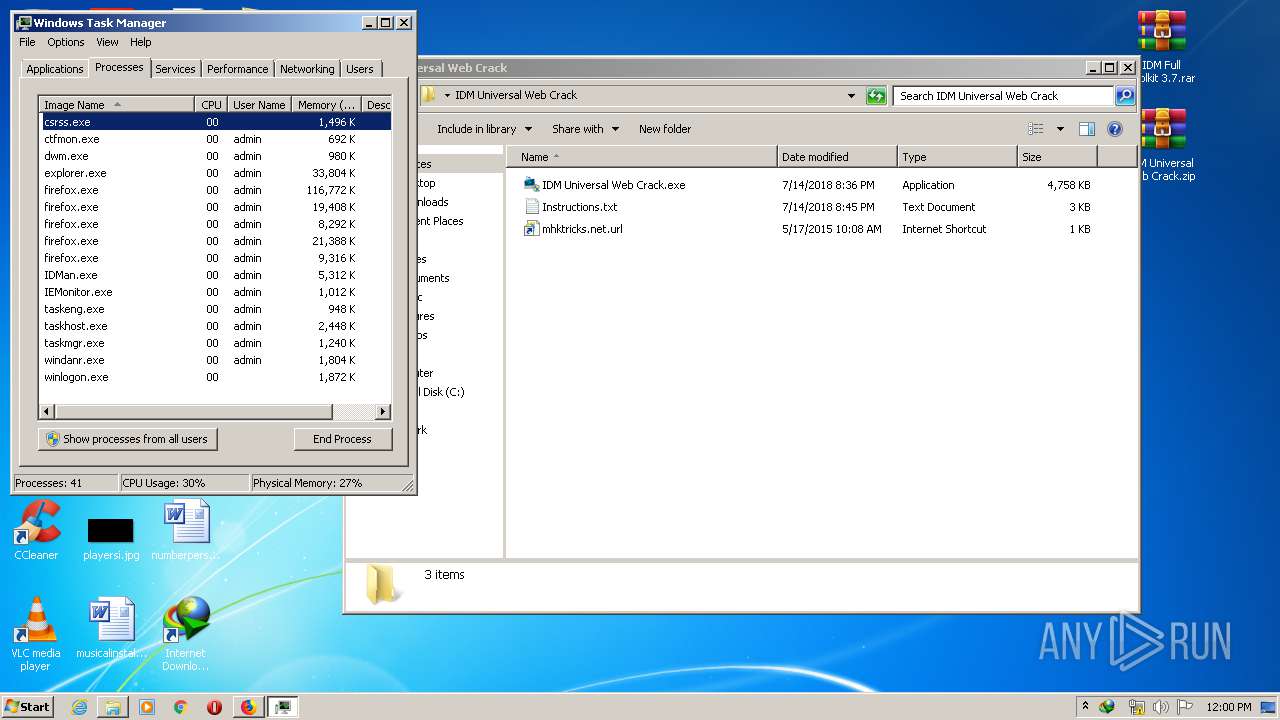Select the playersi.jpg desktop file
This screenshot has height=720, width=1280.
point(111,539)
